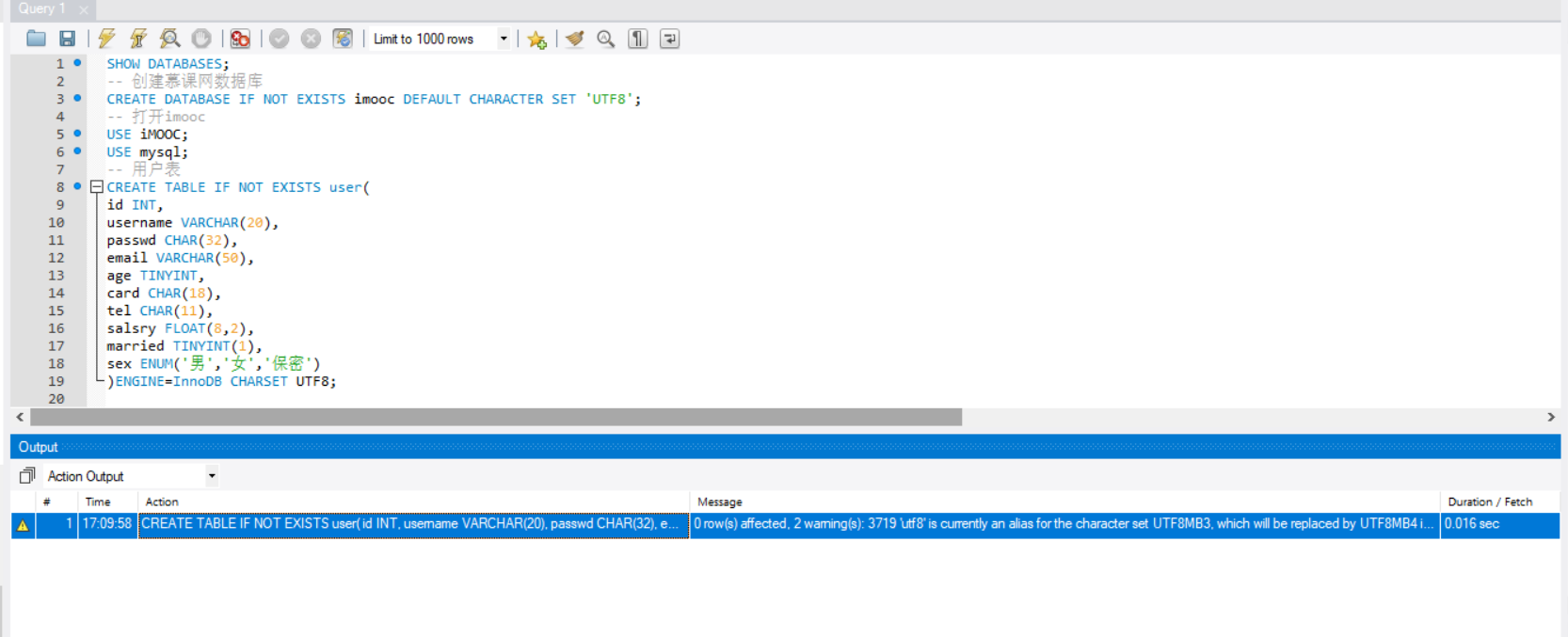Collapse the CREATE TABLE code block
The width and height of the screenshot is (1568, 637).
[96, 187]
